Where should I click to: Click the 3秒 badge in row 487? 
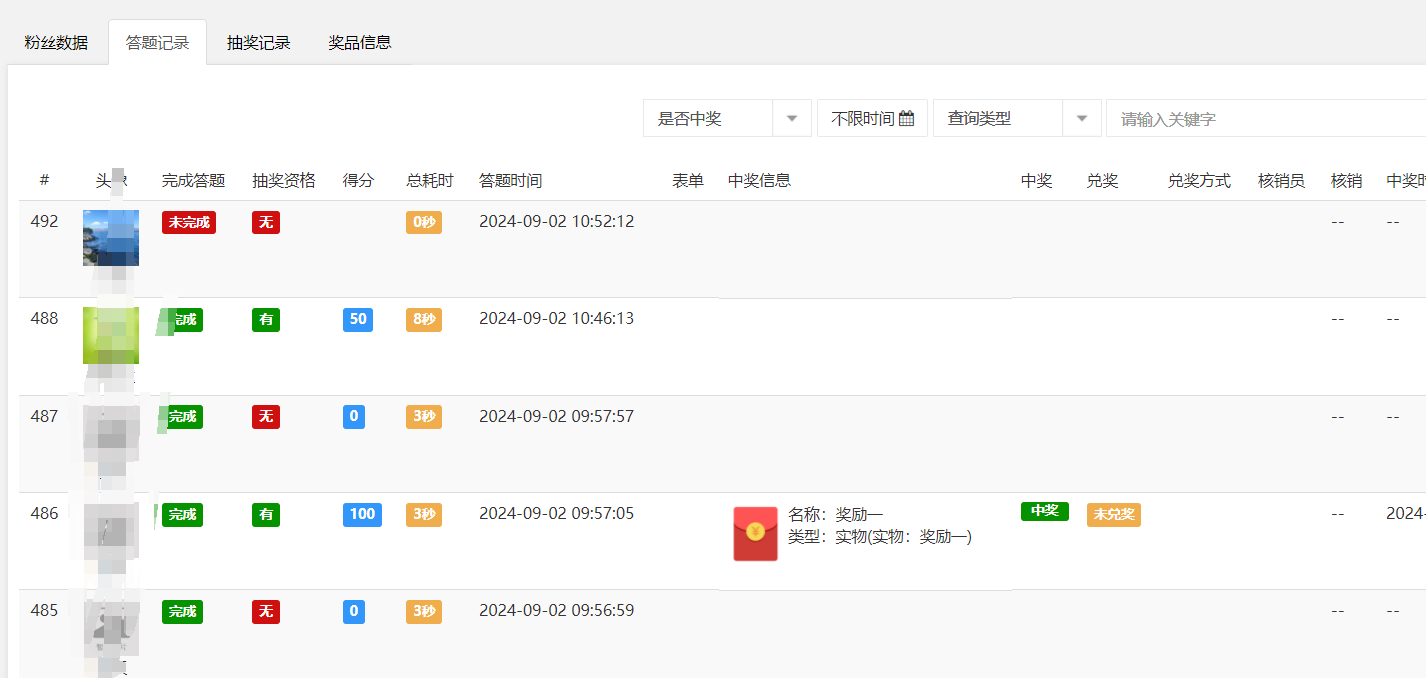(x=424, y=417)
